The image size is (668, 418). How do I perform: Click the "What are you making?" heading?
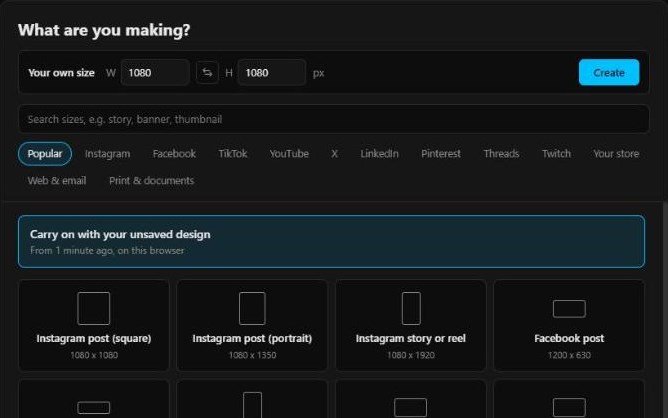point(104,30)
